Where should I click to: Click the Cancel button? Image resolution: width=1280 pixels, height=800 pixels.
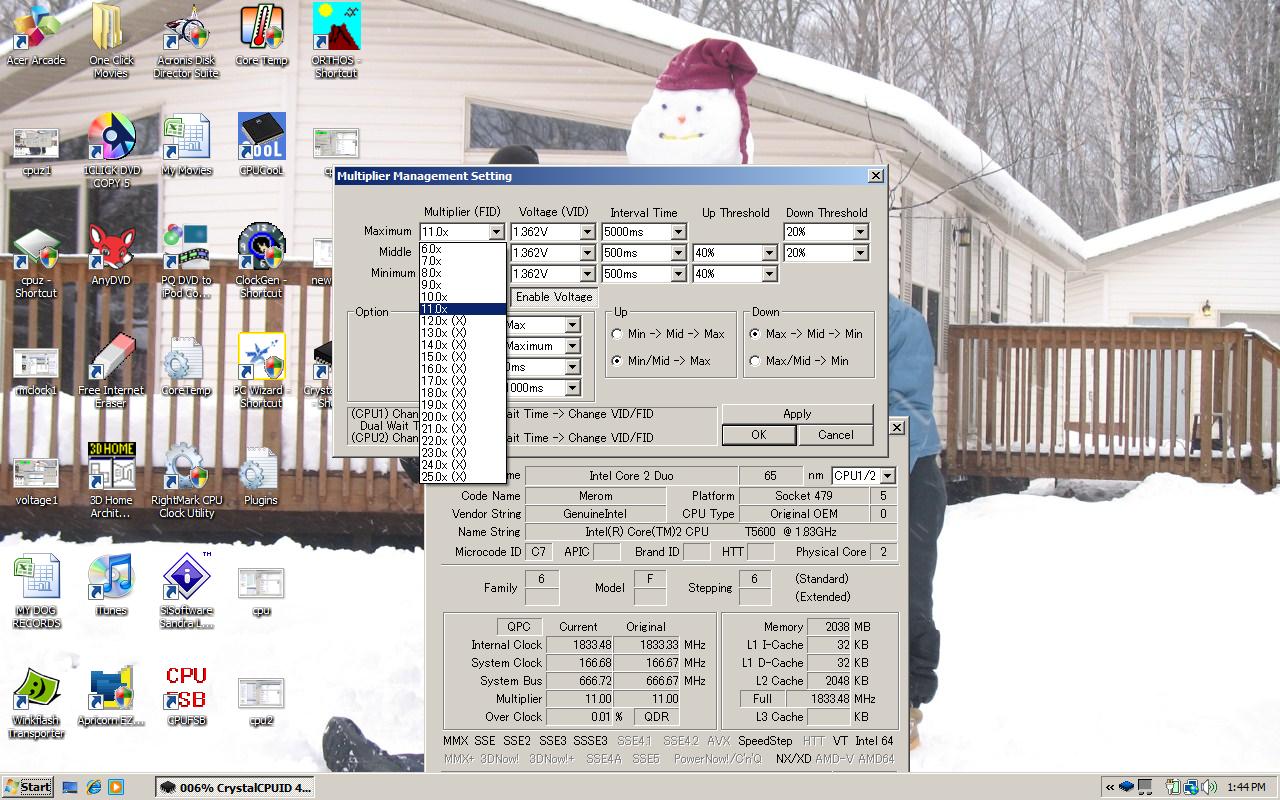point(836,435)
